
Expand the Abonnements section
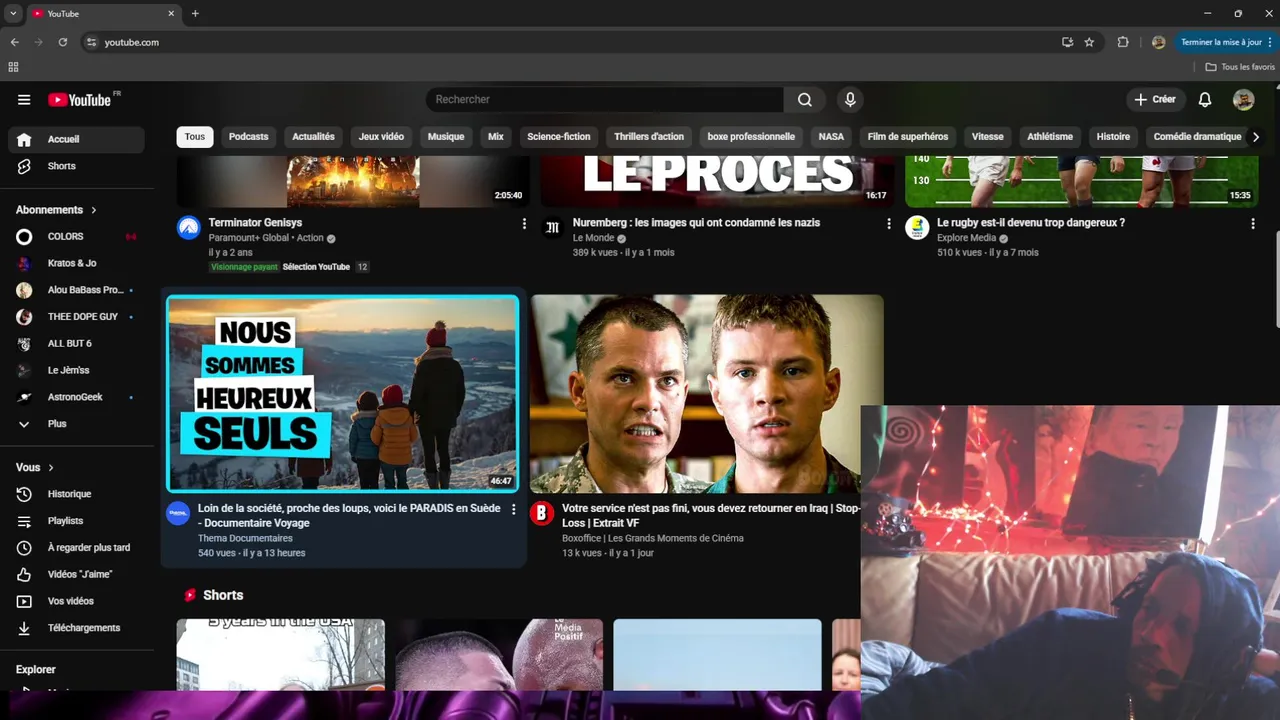click(57, 210)
